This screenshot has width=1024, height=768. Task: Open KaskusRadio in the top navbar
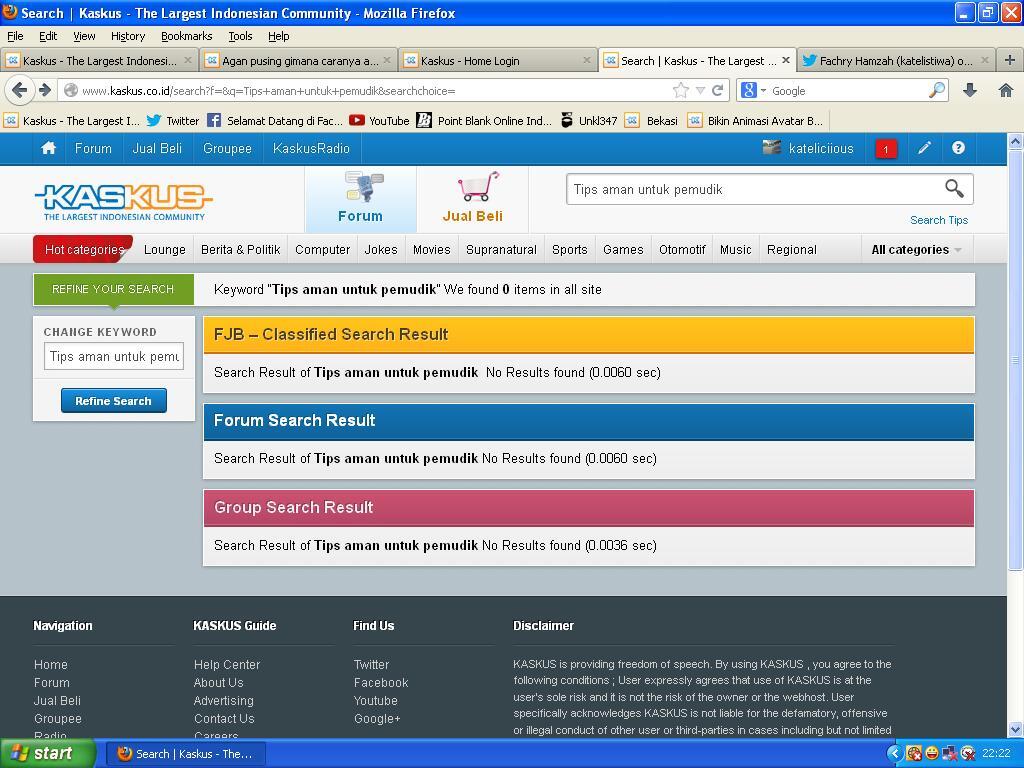click(312, 148)
